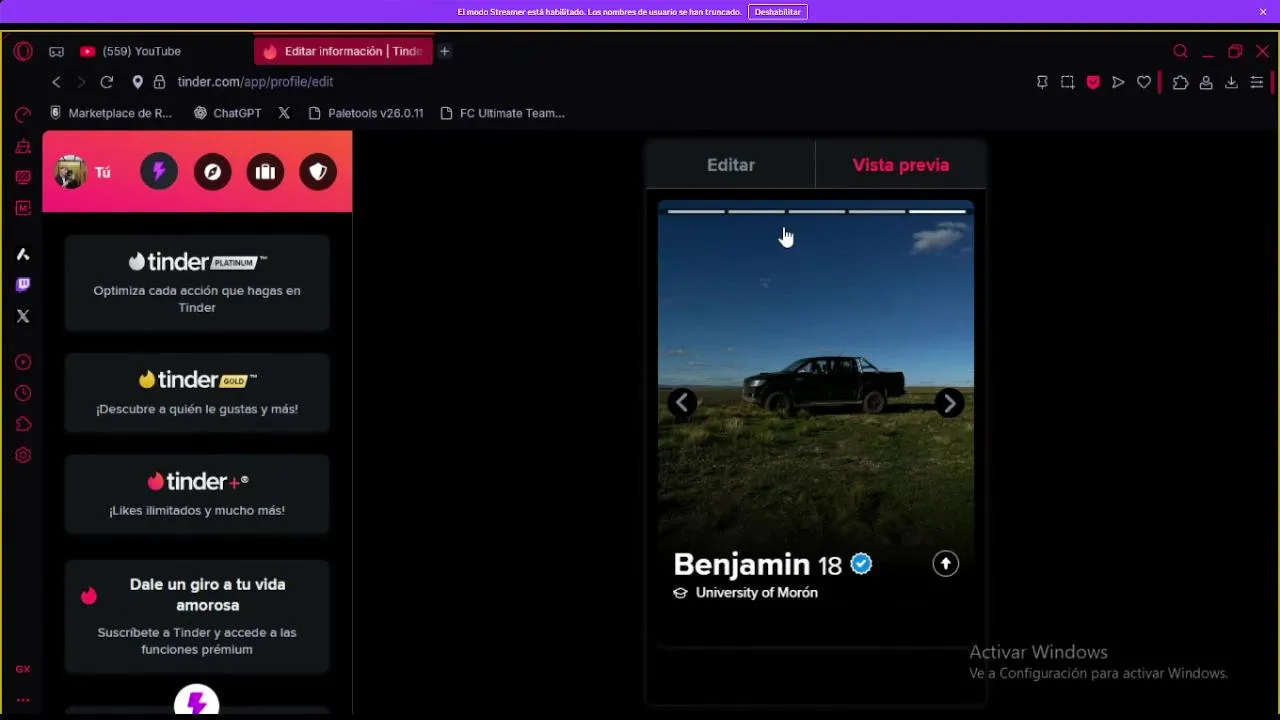Screen dimensions: 1280x720
Task: Open browser settings gear in sidebar
Action: tap(23, 455)
